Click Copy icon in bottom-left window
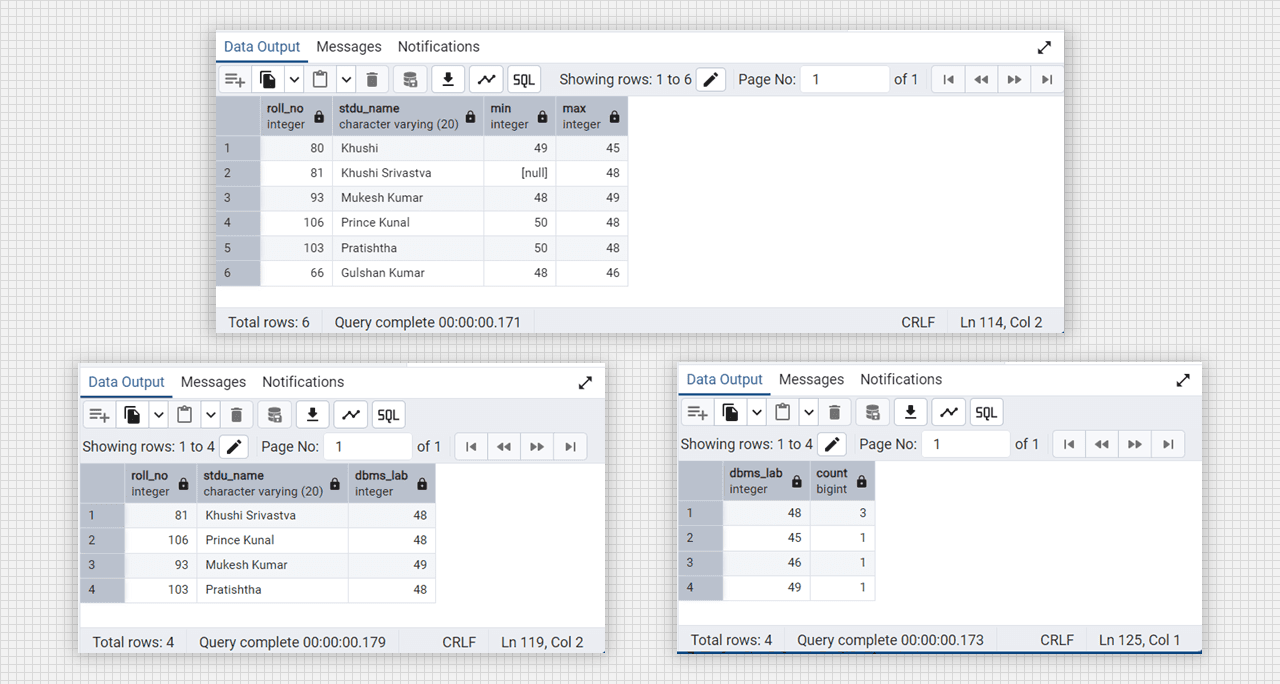 point(132,415)
